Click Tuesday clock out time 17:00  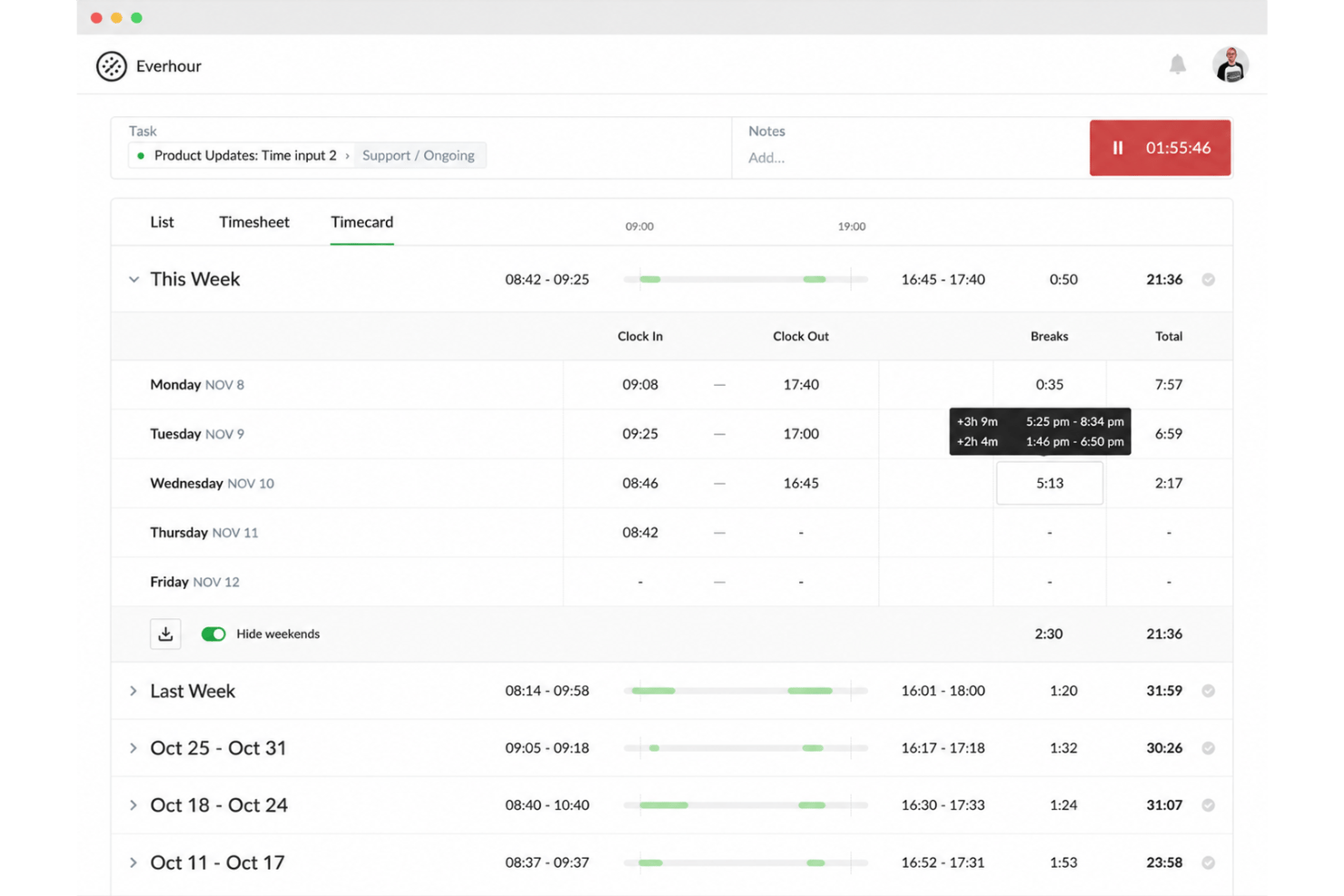[x=801, y=434]
